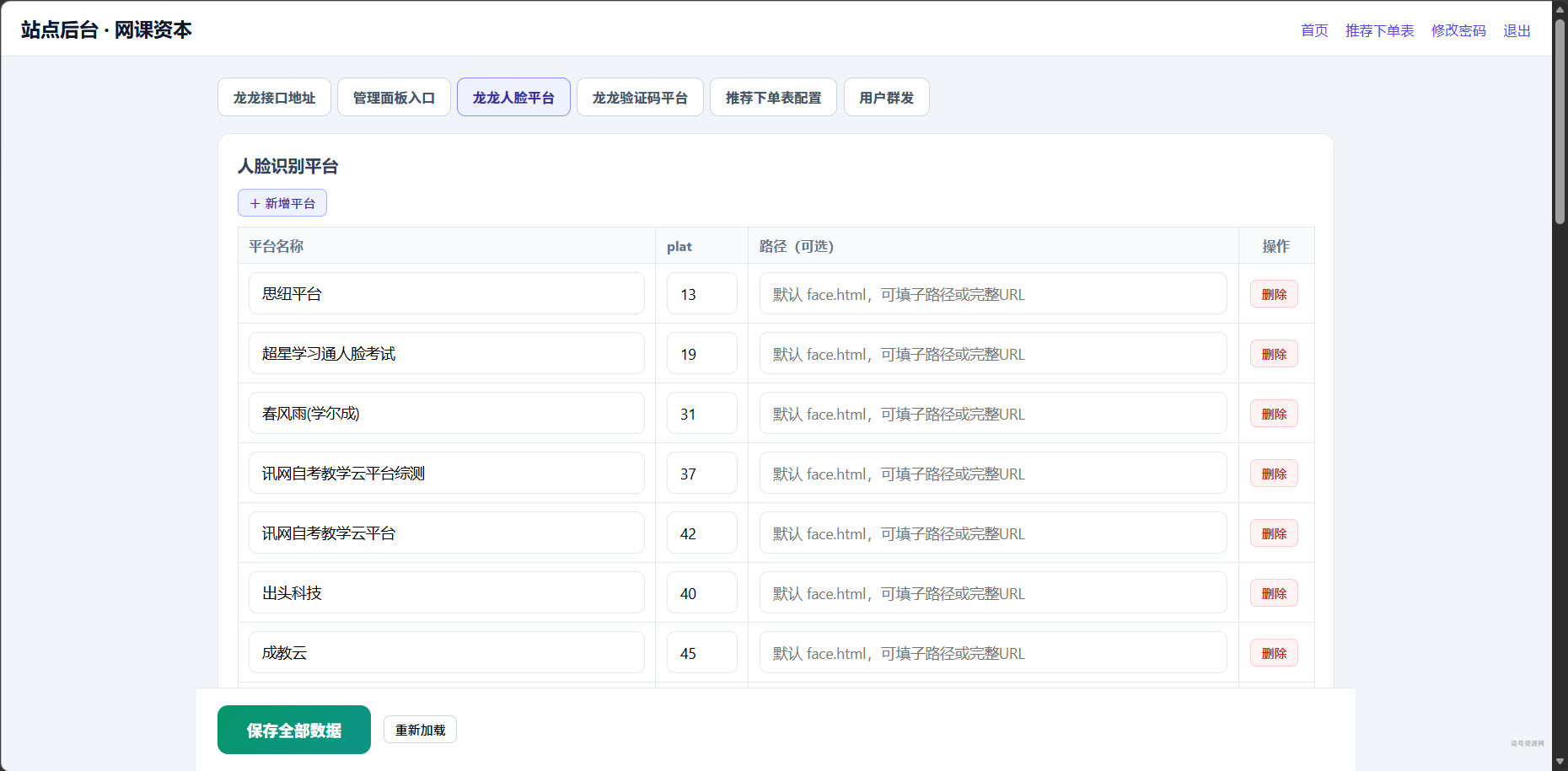Click the page vertical scrollbar thumb
1568x771 pixels.
coord(1560,120)
